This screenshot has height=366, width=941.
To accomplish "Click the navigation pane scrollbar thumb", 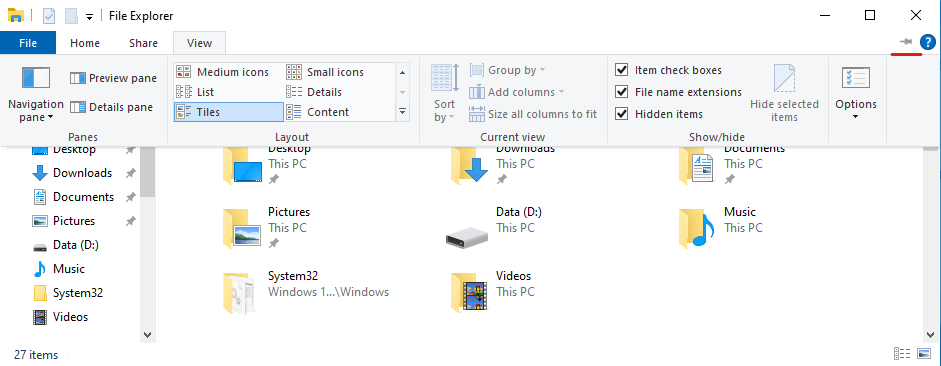I will (x=148, y=171).
